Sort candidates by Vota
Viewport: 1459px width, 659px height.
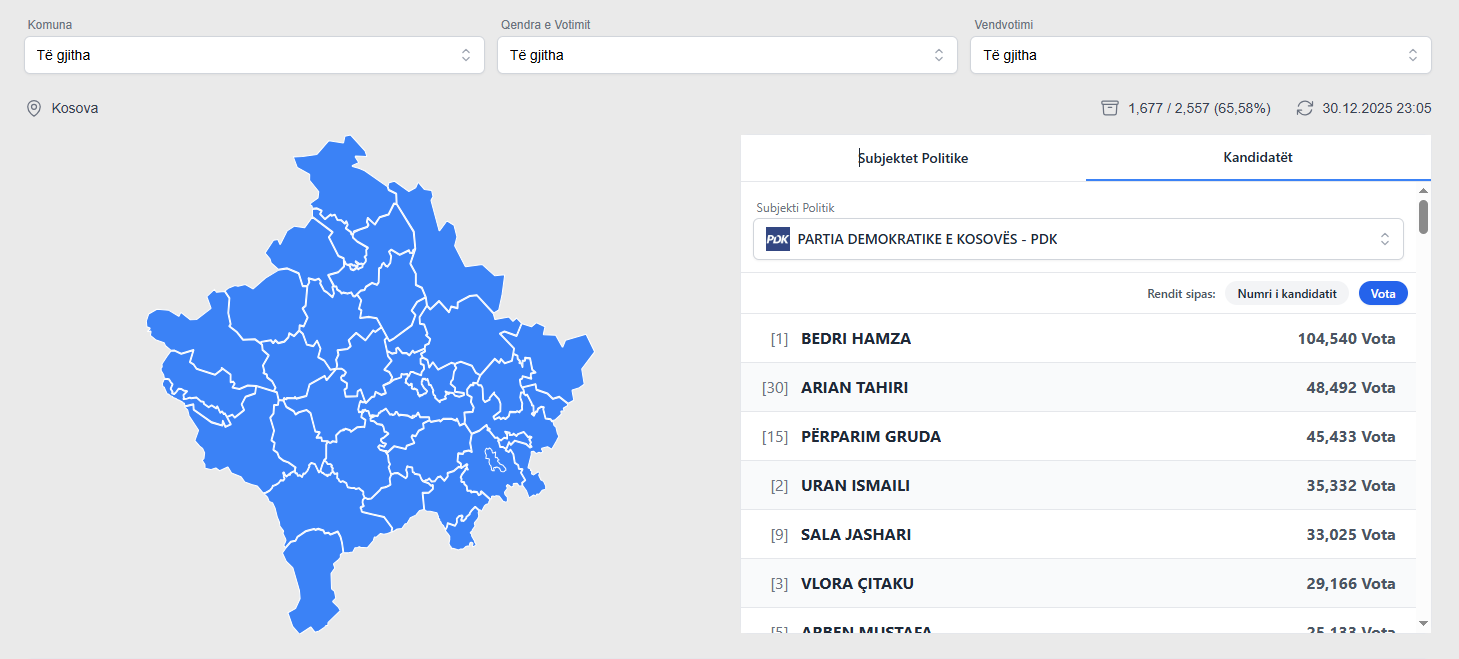[1382, 293]
